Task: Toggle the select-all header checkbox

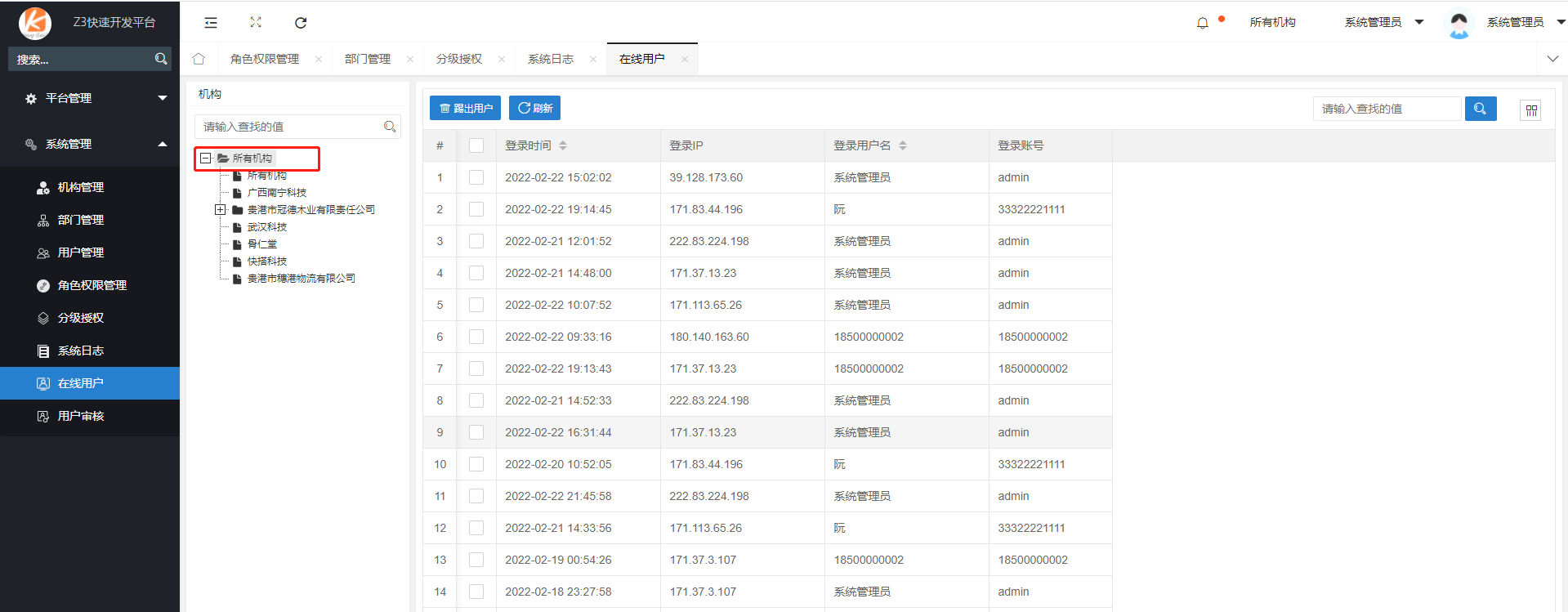Action: (476, 145)
